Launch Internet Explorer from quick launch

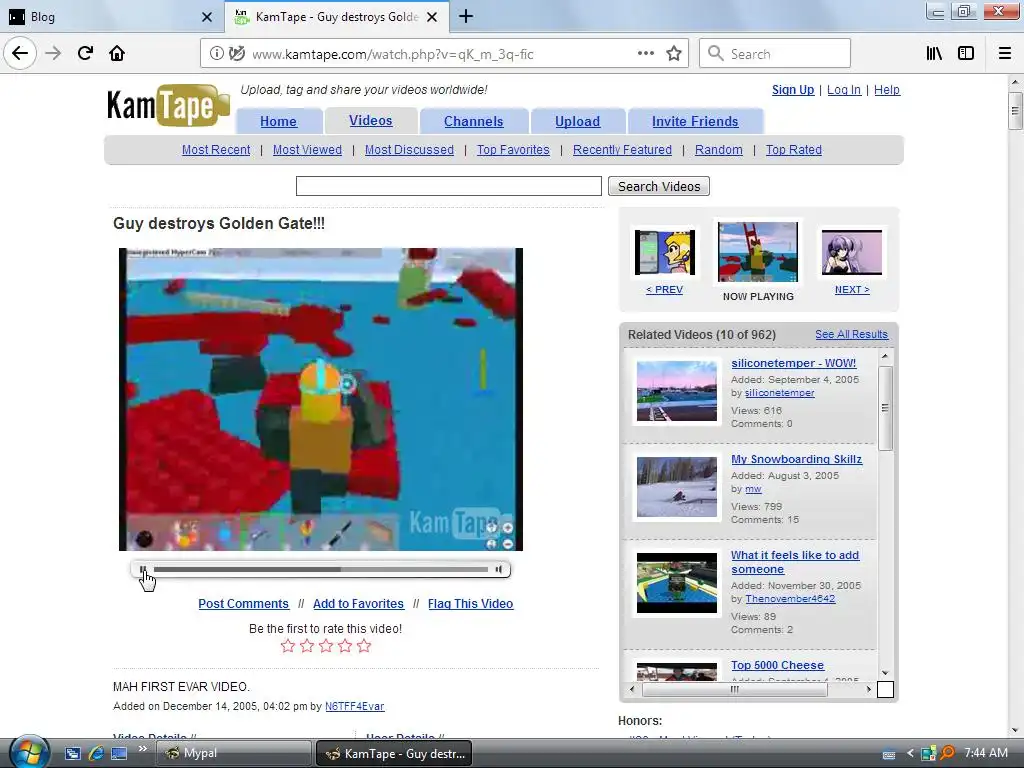(96, 753)
